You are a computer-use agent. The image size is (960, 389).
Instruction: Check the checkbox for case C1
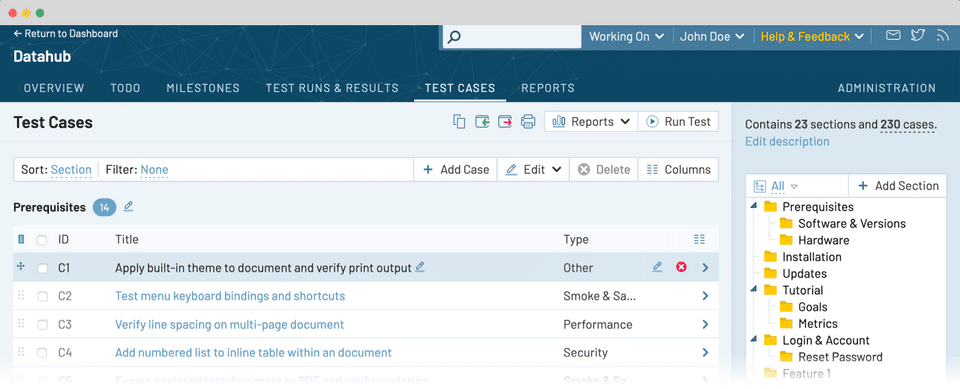coord(42,268)
